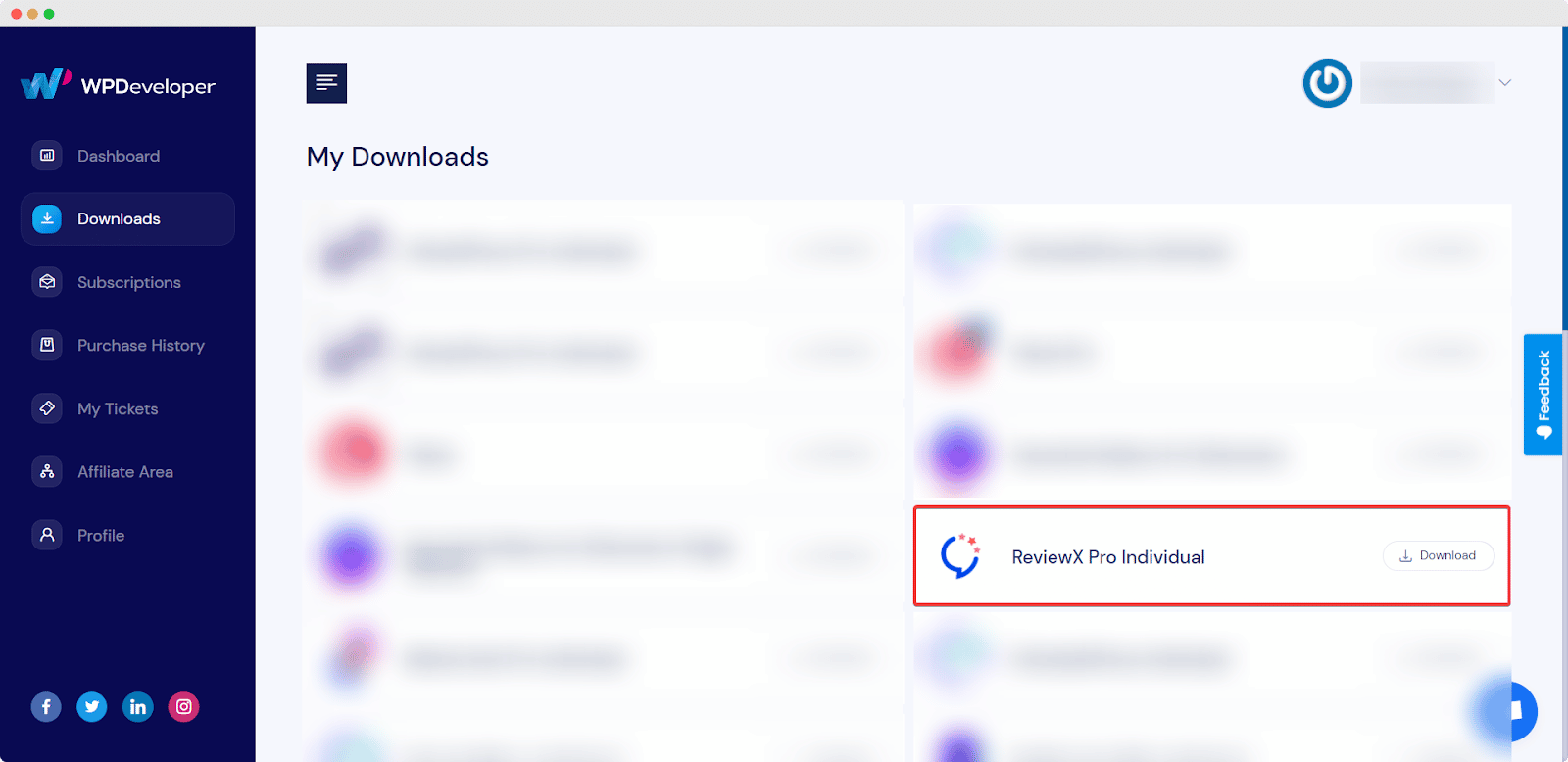Click the WPDeveloper logo

pos(118,85)
